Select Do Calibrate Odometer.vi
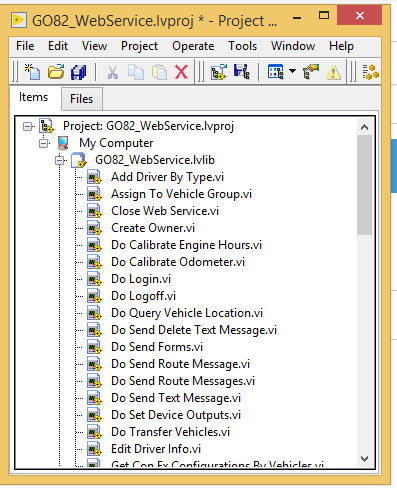The image size is (397, 492). pyautogui.click(x=178, y=262)
